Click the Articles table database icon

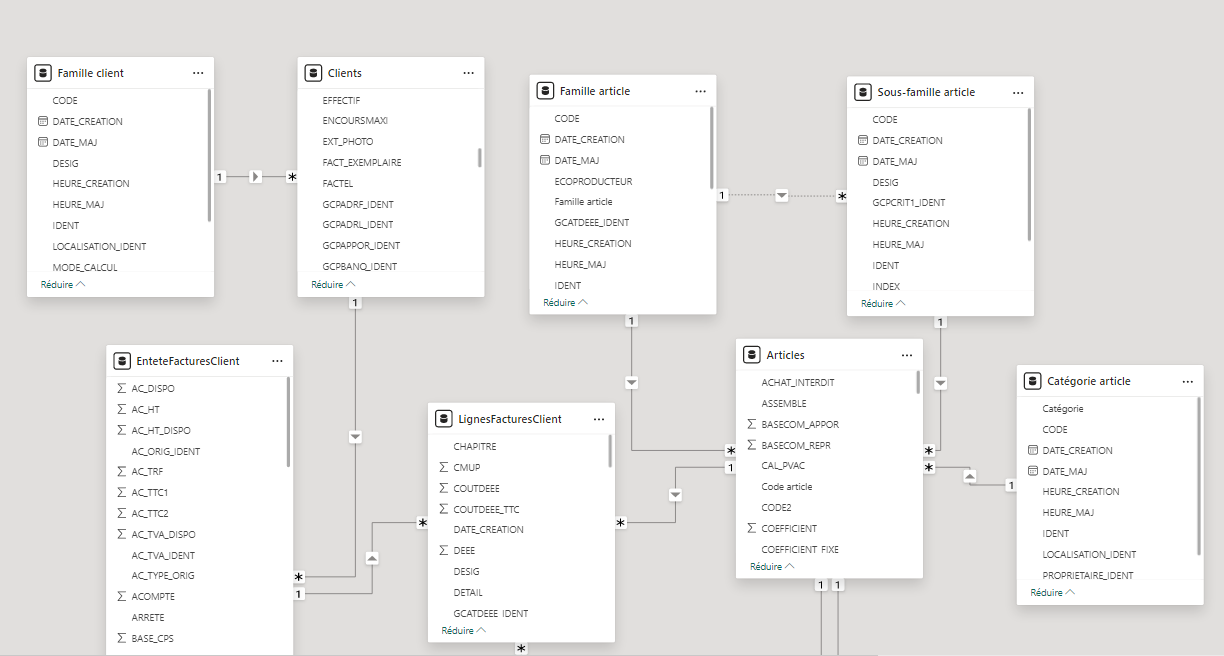click(752, 355)
